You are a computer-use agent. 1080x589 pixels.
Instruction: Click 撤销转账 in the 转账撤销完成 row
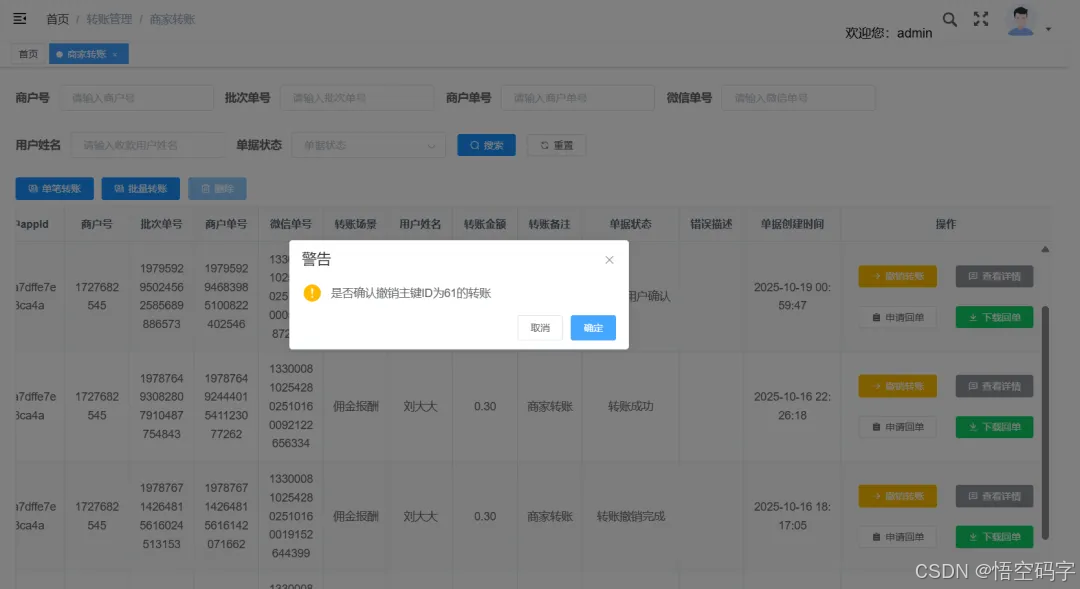[897, 496]
